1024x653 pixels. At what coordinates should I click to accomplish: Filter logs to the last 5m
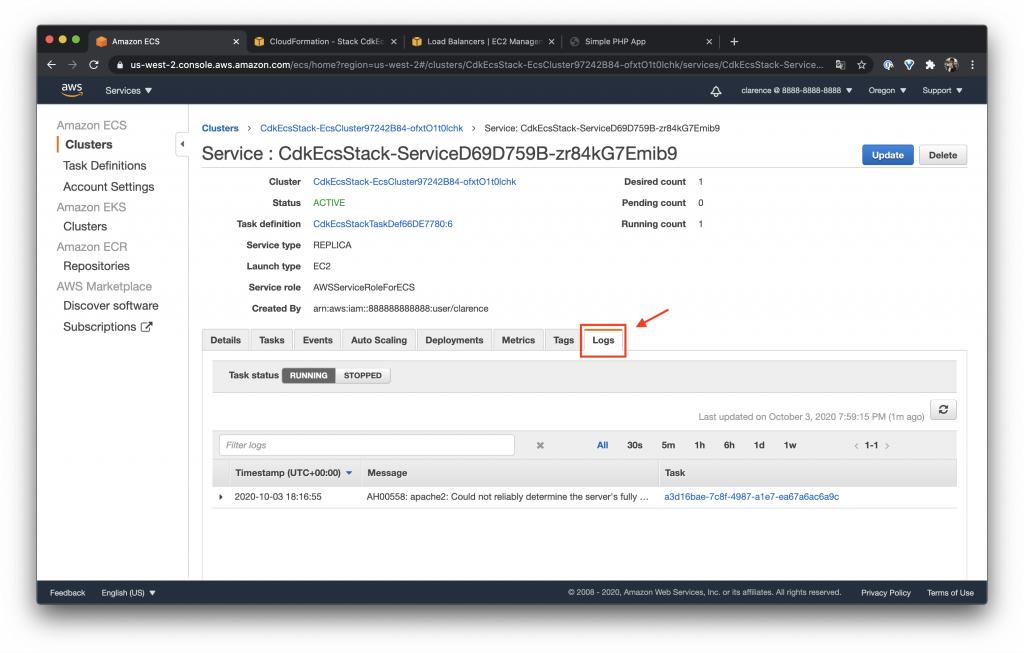pyautogui.click(x=668, y=445)
